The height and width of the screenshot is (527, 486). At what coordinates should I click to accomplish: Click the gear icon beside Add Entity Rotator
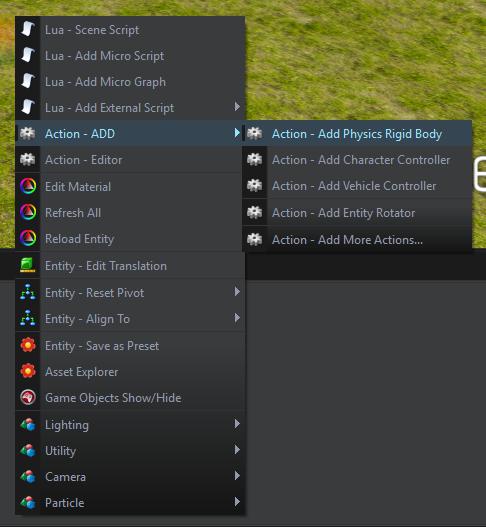click(x=254, y=212)
